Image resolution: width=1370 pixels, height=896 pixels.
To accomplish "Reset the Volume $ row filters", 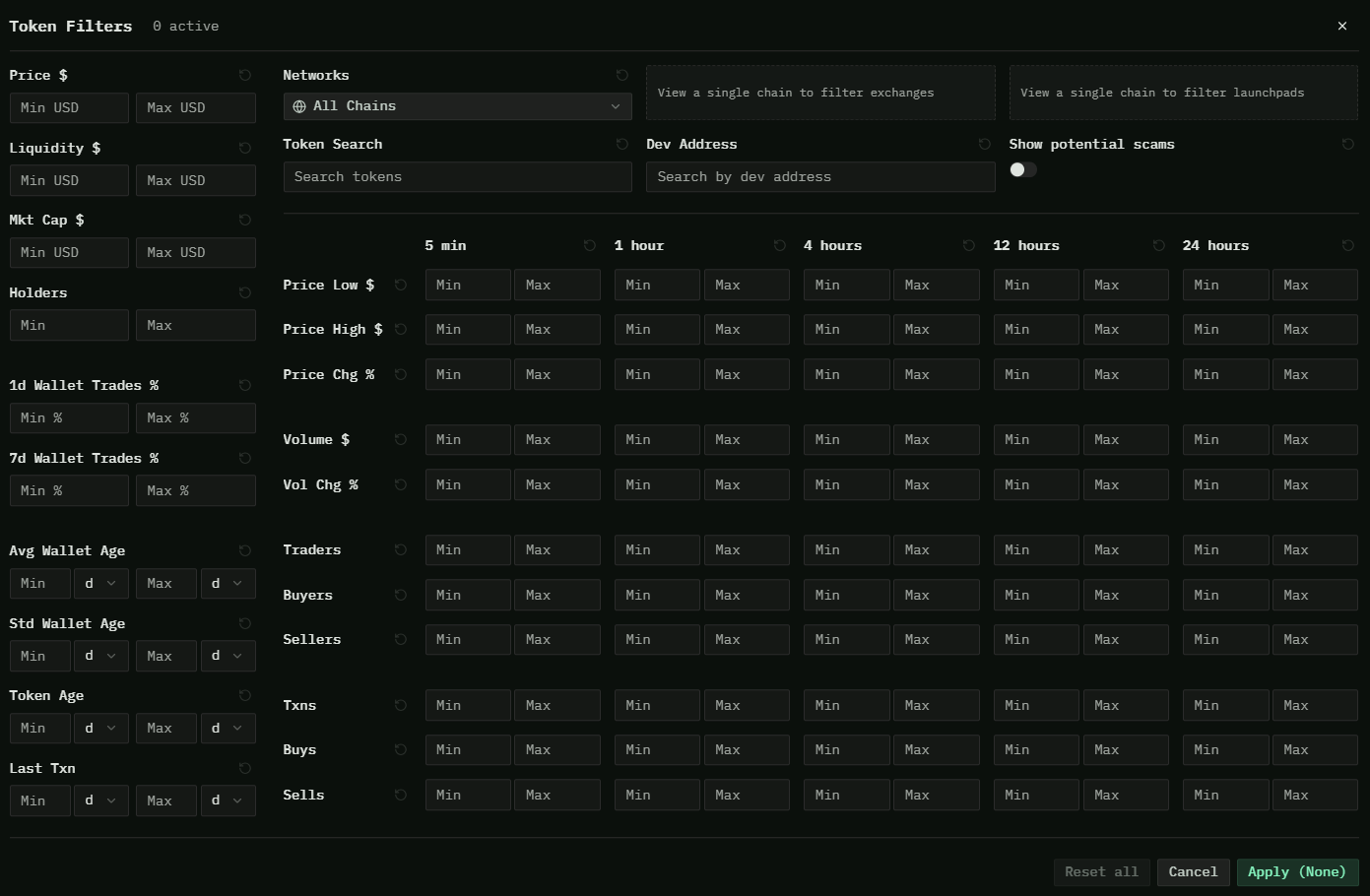I will pyautogui.click(x=401, y=440).
